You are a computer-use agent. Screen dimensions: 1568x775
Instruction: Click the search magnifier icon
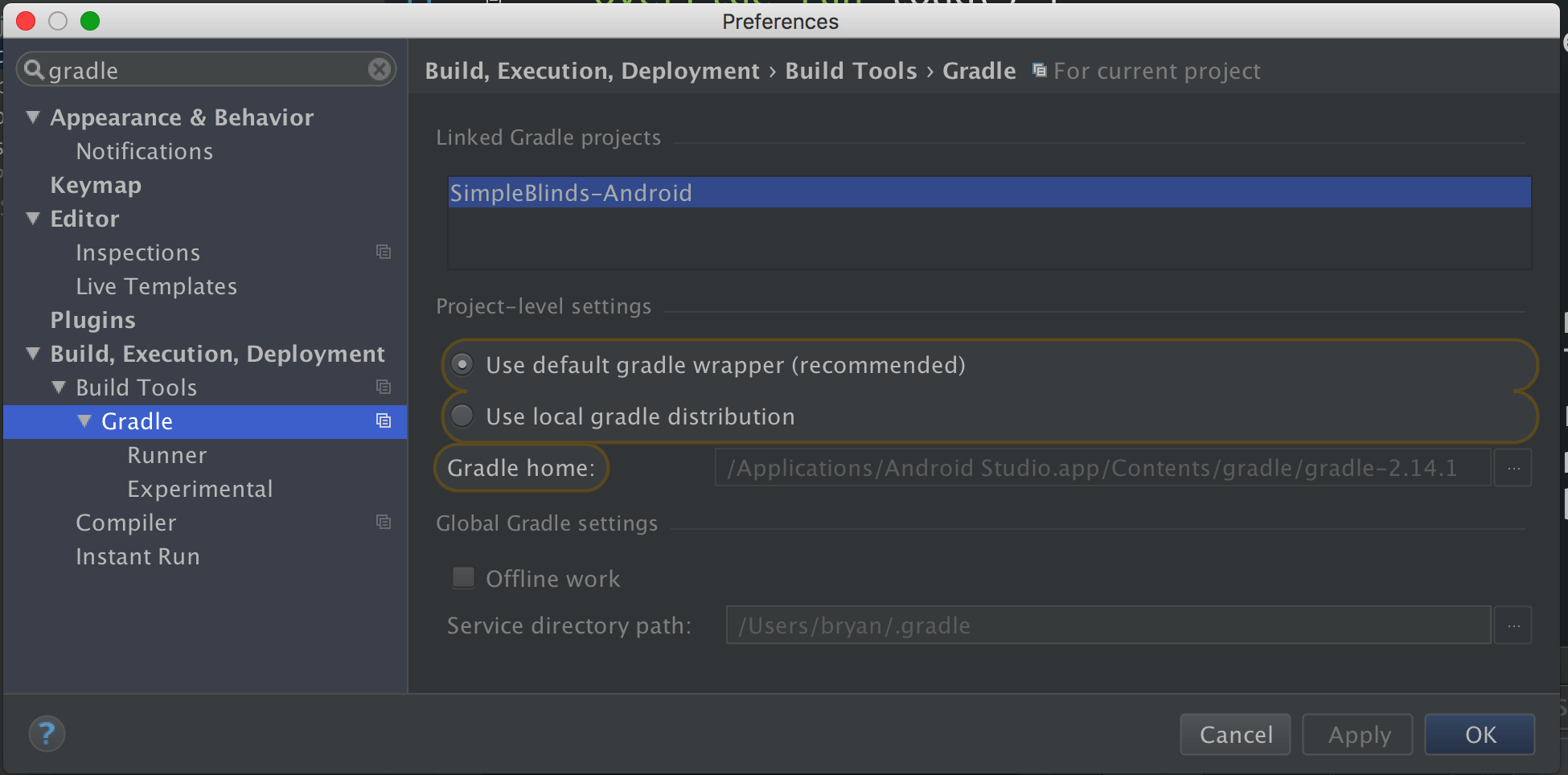pyautogui.click(x=34, y=69)
